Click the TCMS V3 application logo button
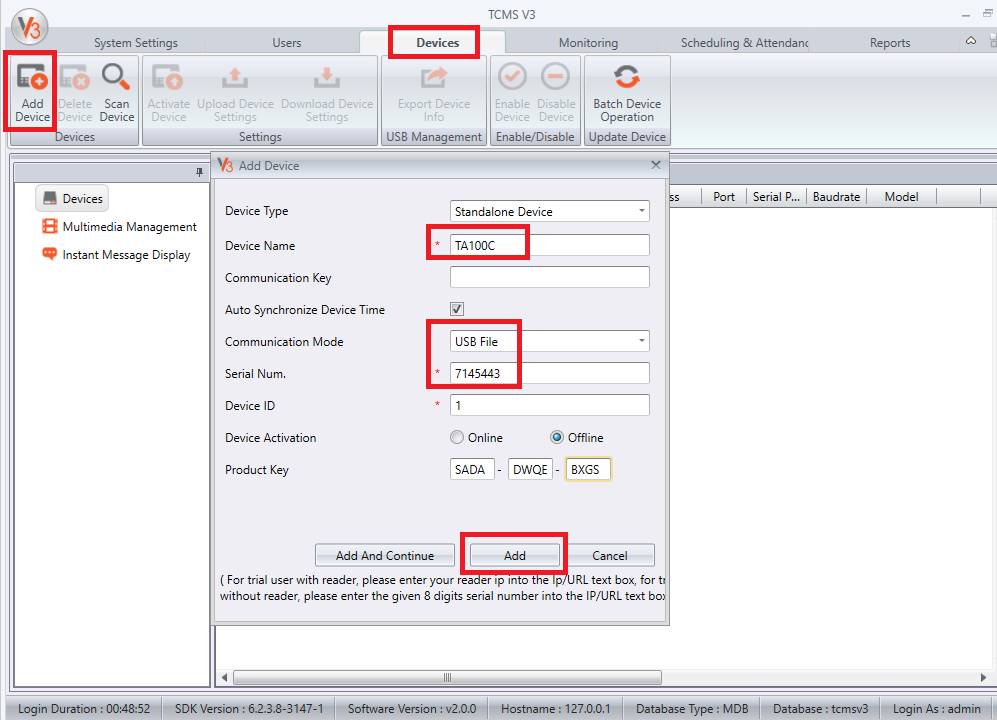This screenshot has height=720, width=997. pyautogui.click(x=29, y=27)
